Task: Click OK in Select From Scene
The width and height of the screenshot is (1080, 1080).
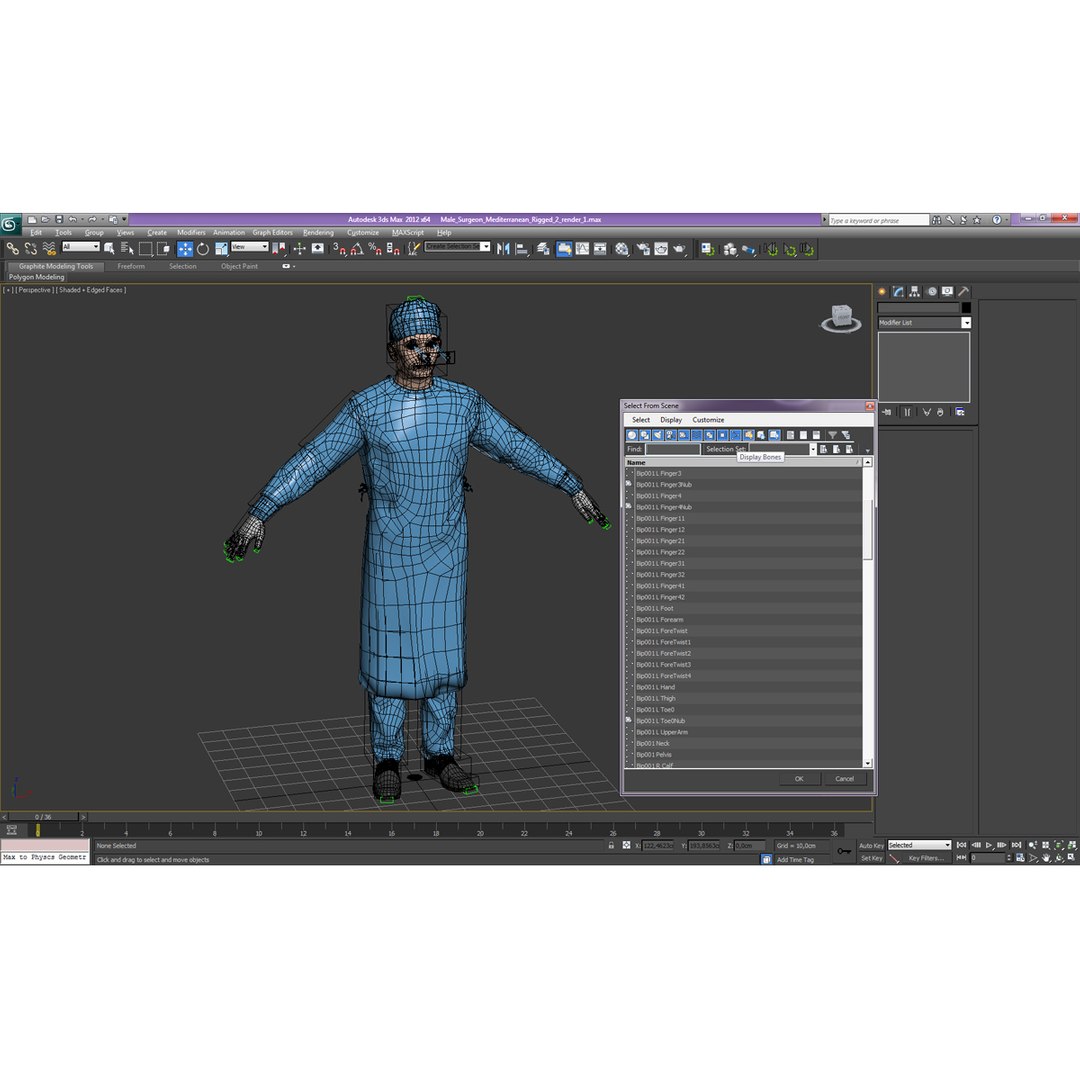Action: pos(799,779)
